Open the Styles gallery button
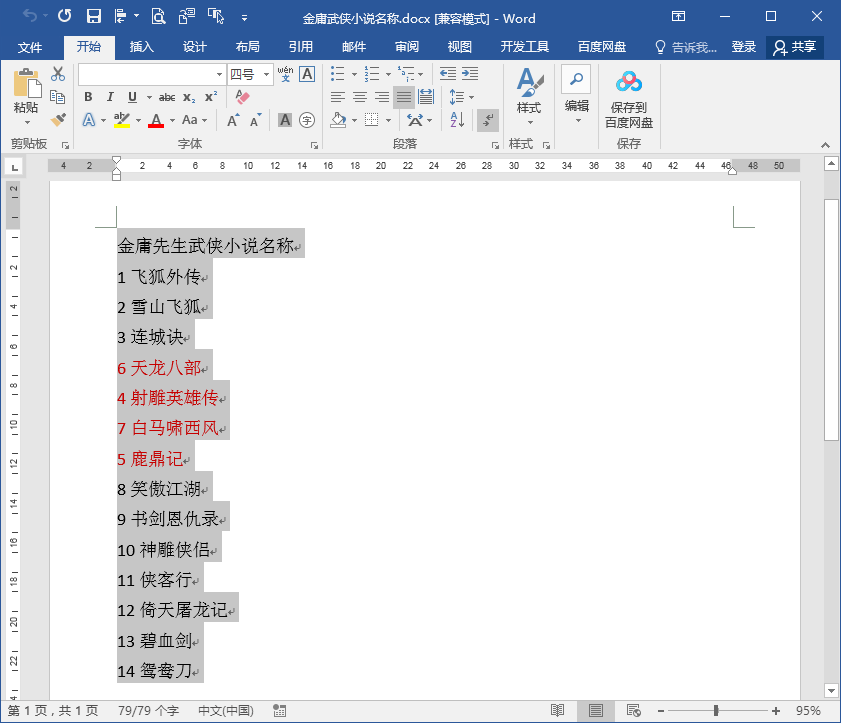 529,97
